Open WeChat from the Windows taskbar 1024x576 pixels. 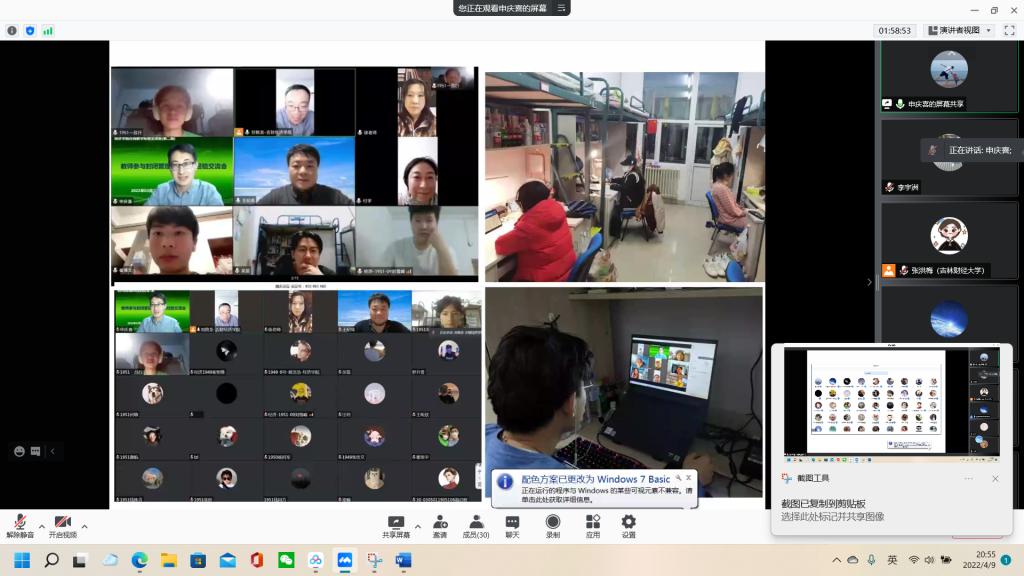(286, 560)
